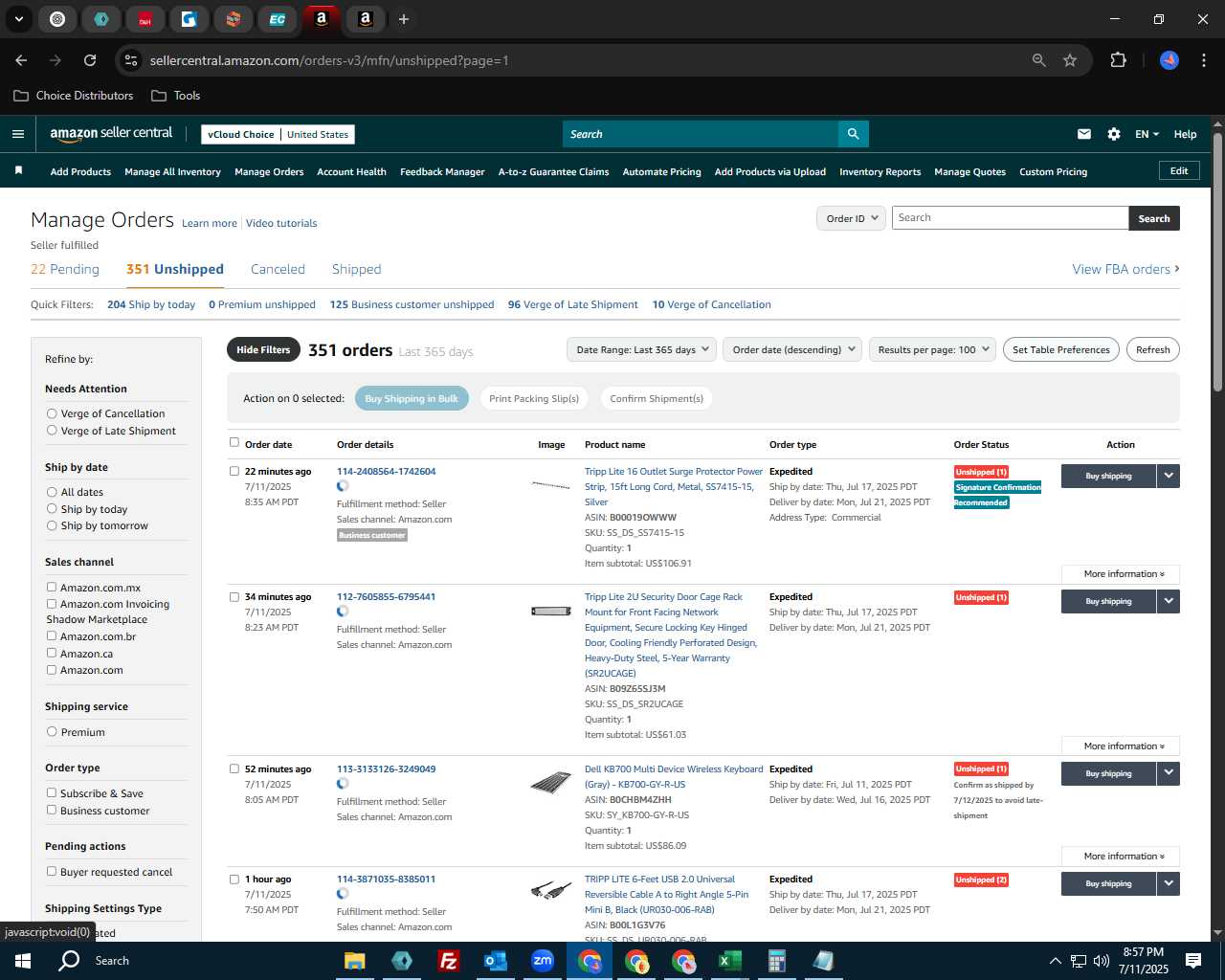Click the browser zoom magnifier icon
The image size is (1225, 980).
click(1039, 60)
